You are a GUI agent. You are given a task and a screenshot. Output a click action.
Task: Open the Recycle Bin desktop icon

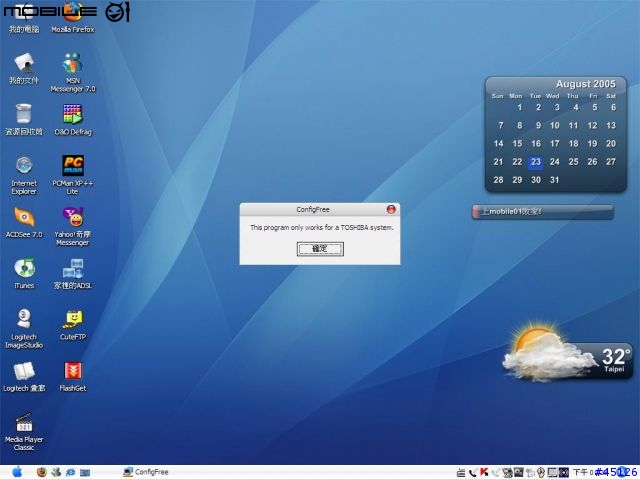point(24,119)
